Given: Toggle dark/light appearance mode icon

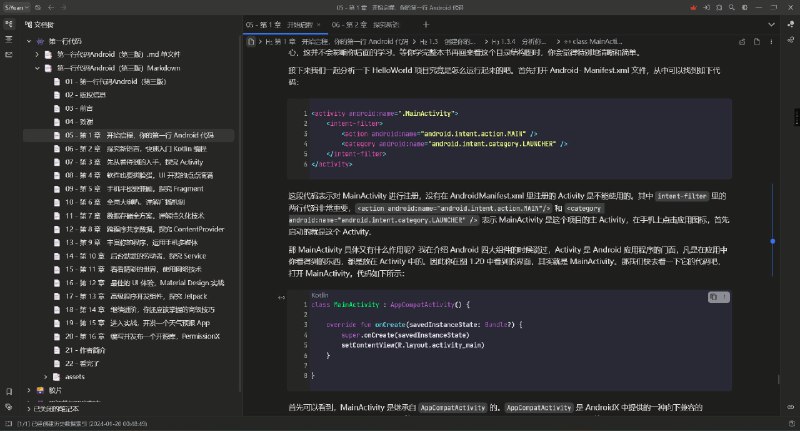Looking at the screenshot, I should pos(745,8).
